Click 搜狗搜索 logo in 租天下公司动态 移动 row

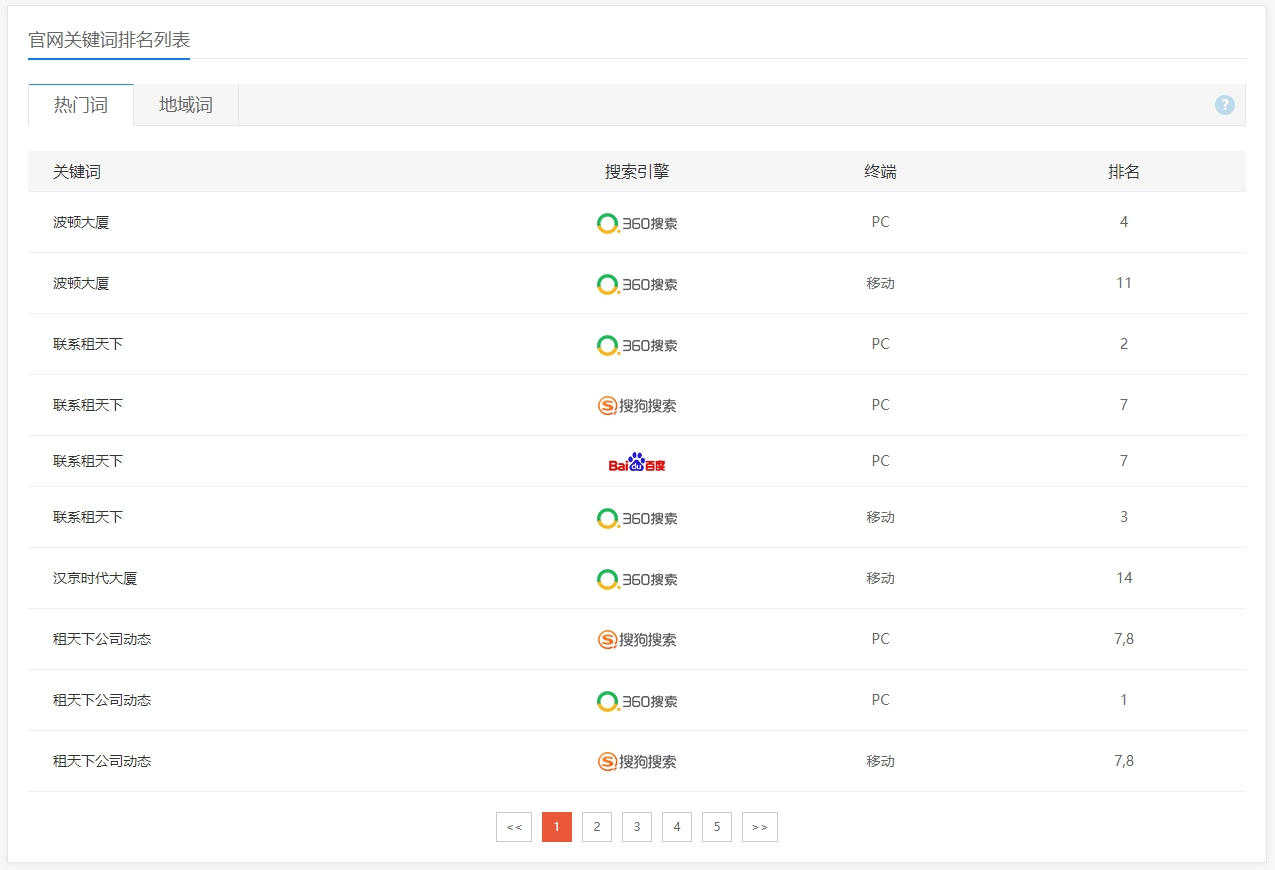click(637, 762)
